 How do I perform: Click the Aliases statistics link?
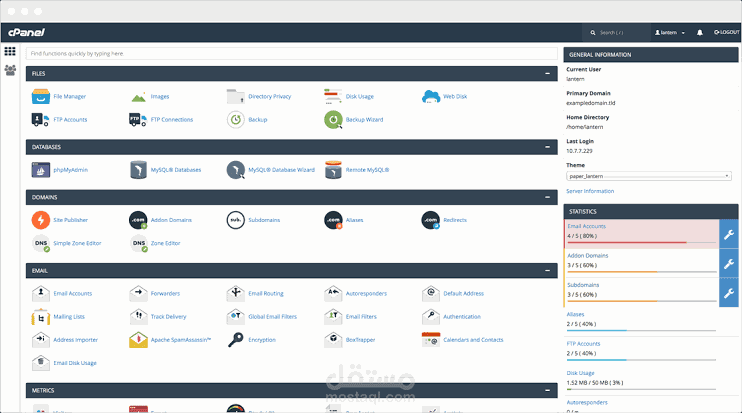[575, 314]
